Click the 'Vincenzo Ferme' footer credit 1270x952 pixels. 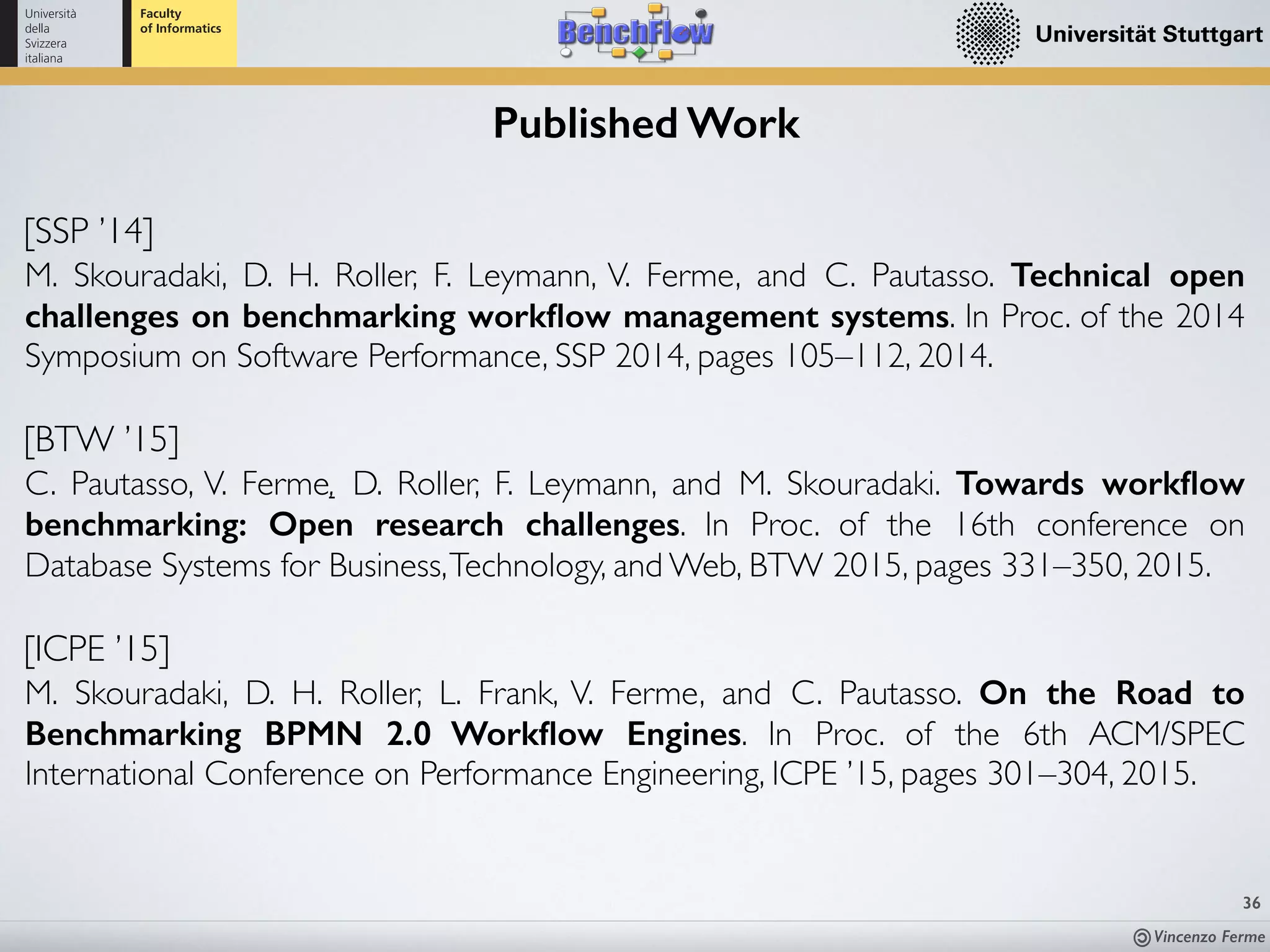[x=1209, y=937]
